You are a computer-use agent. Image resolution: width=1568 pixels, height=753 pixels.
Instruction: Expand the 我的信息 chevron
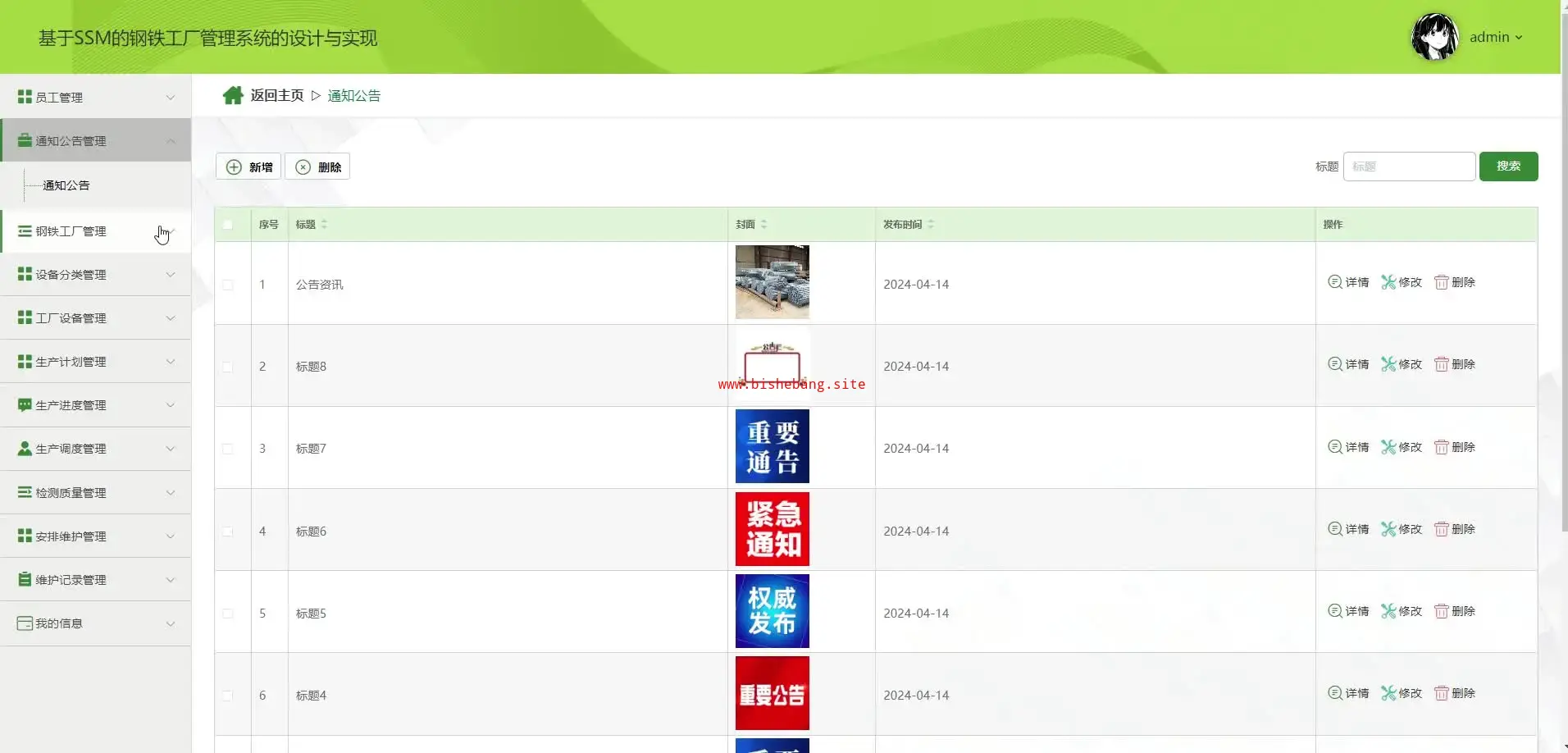(171, 623)
